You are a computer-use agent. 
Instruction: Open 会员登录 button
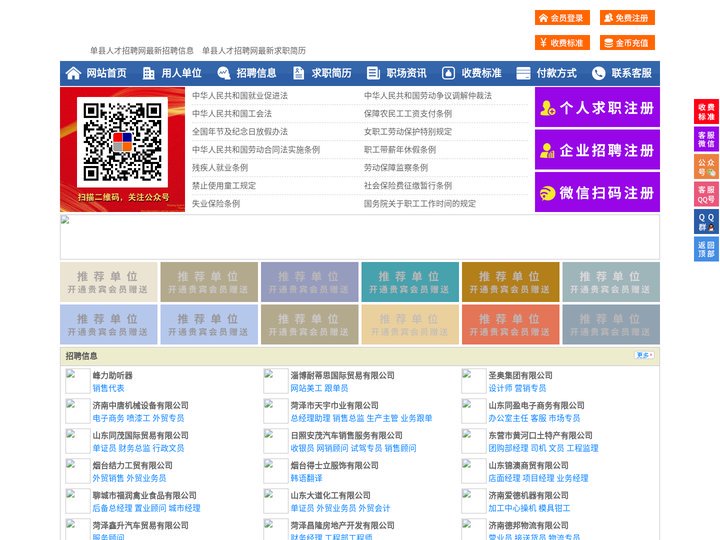coord(562,18)
